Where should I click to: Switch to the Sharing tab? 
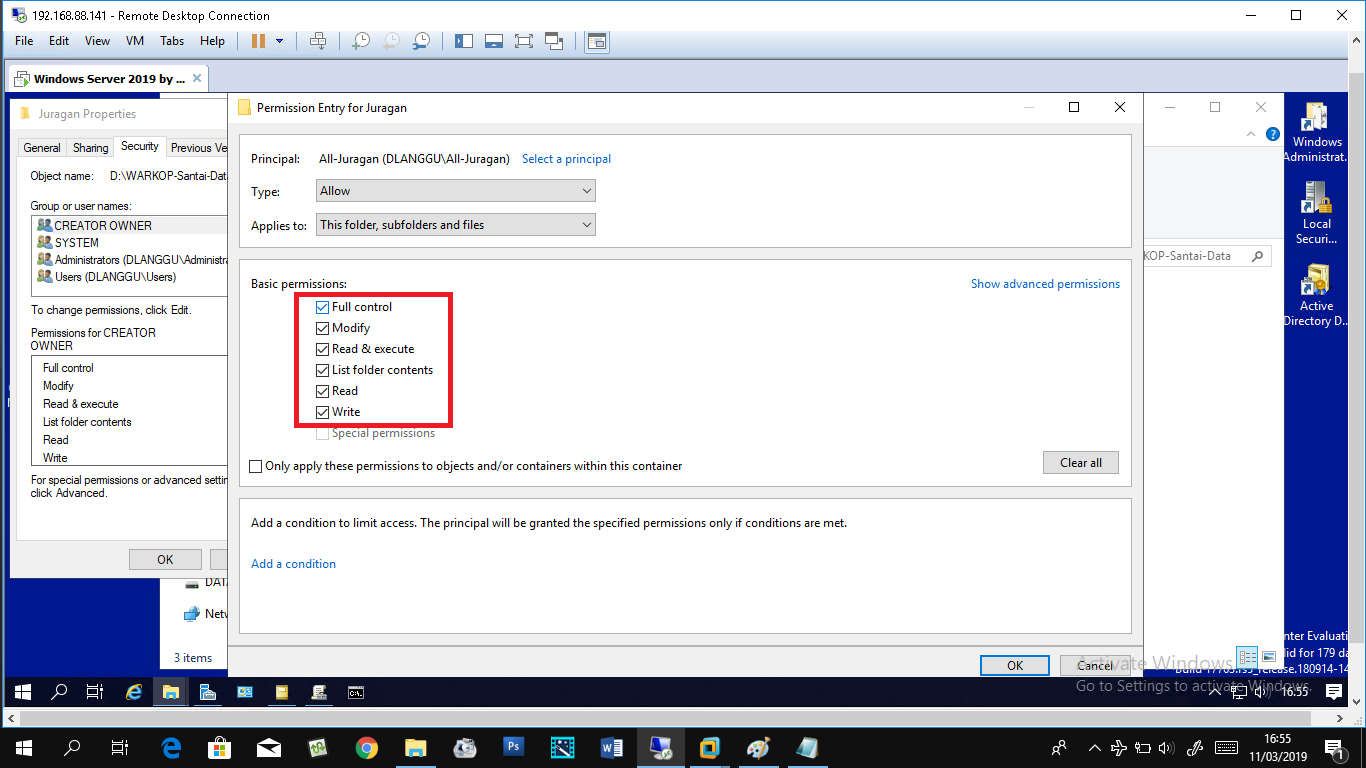click(90, 147)
